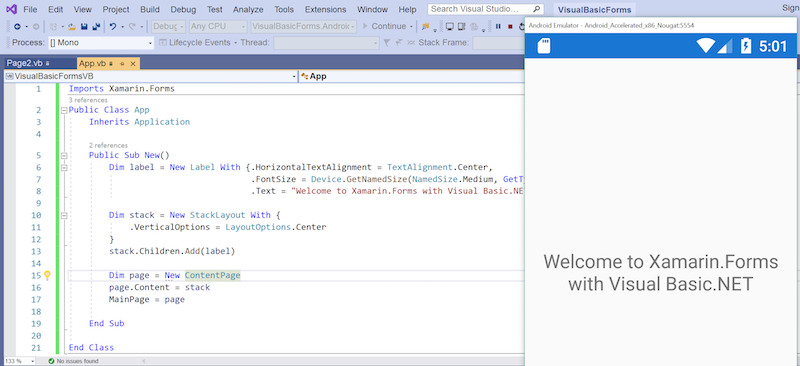Open the File menu

[30, 9]
